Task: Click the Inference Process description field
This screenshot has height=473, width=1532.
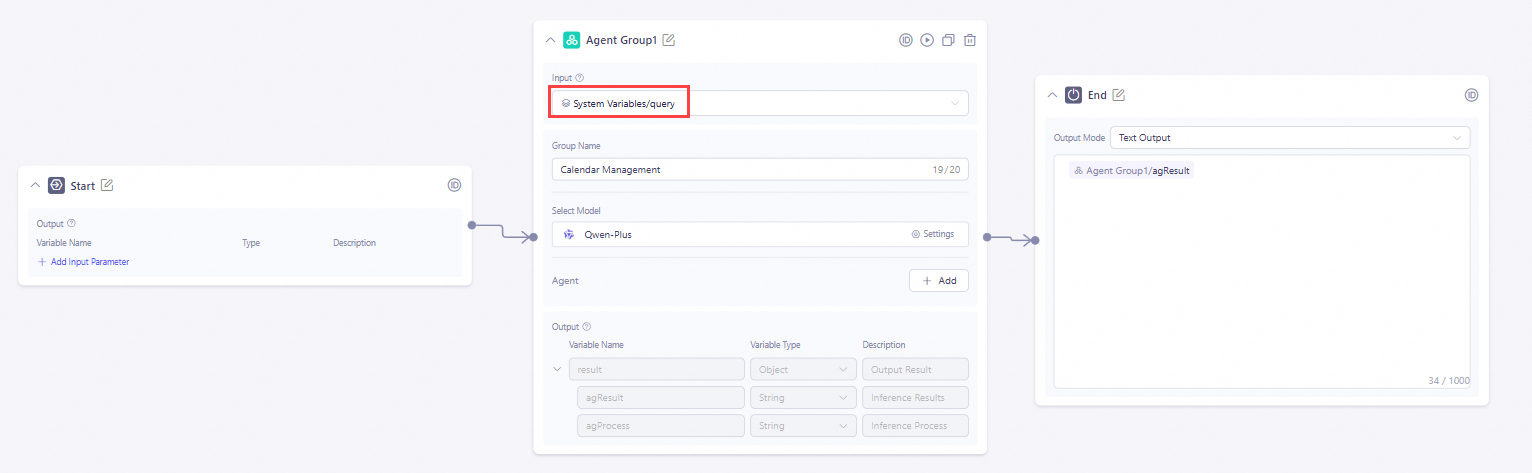Action: coord(915,425)
